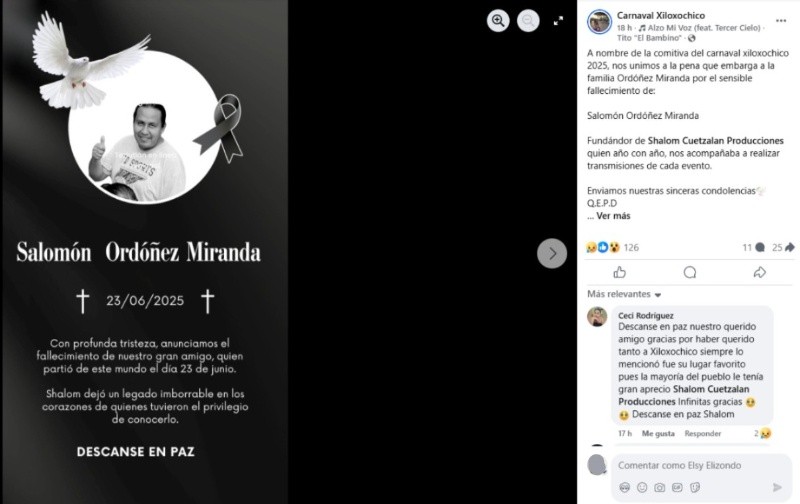The image size is (800, 504).
Task: Reply to Ceci Rodriguez's comment
Action: click(703, 434)
